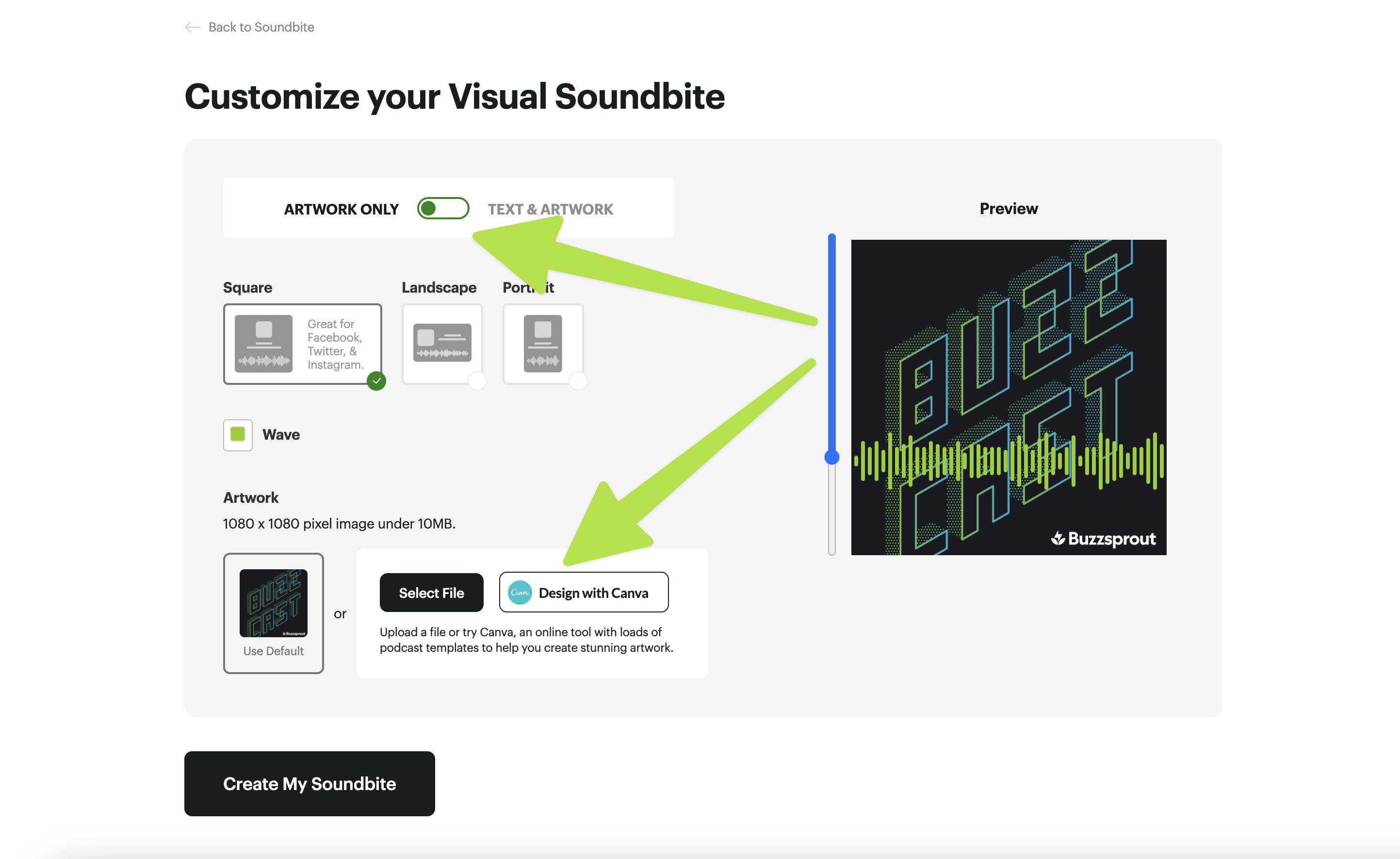1400x859 pixels.
Task: Go Back to Soundbite link
Action: pos(261,27)
